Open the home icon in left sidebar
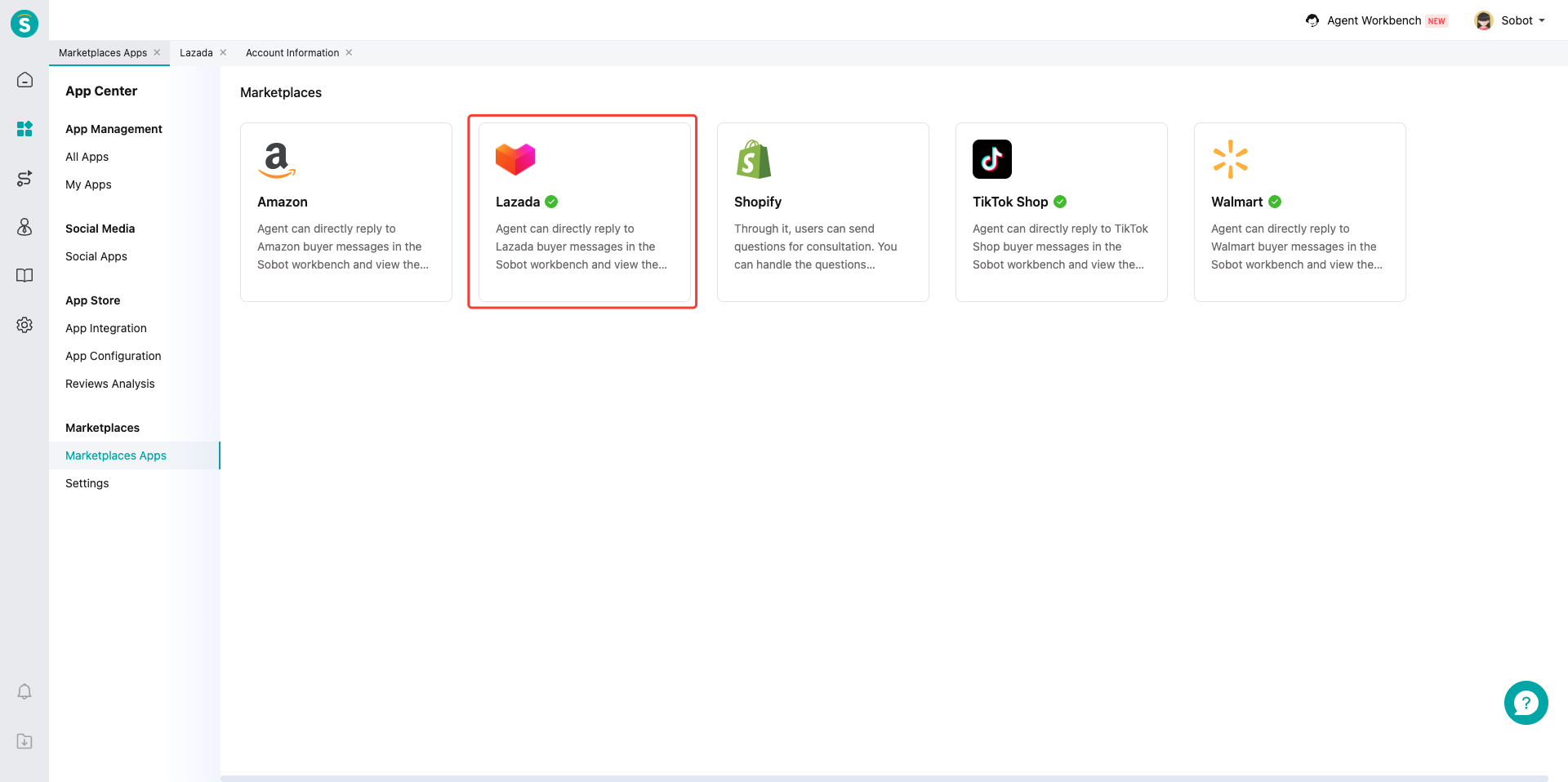The width and height of the screenshot is (1568, 782). click(x=24, y=80)
